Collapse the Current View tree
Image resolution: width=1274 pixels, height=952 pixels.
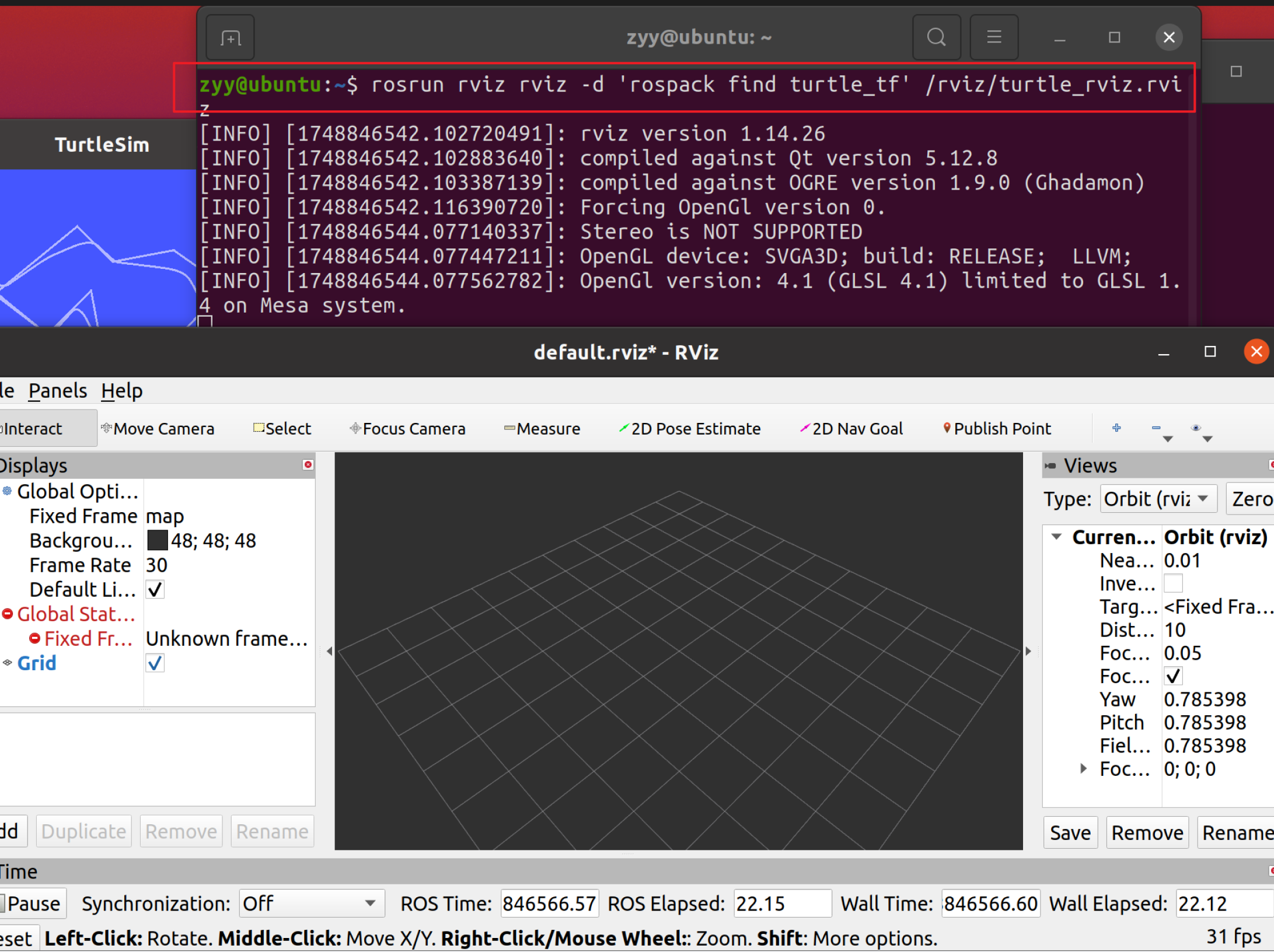(1056, 537)
